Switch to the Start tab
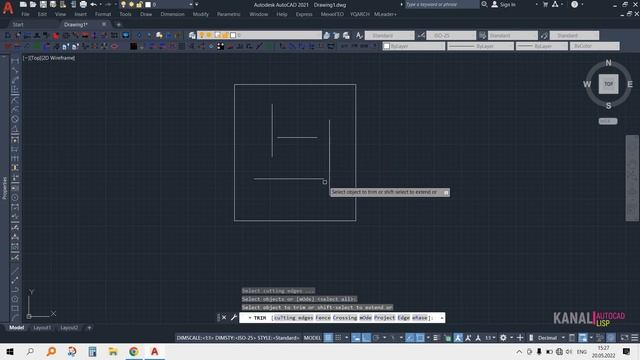Screen dimensions: 640x360 click(18, 24)
